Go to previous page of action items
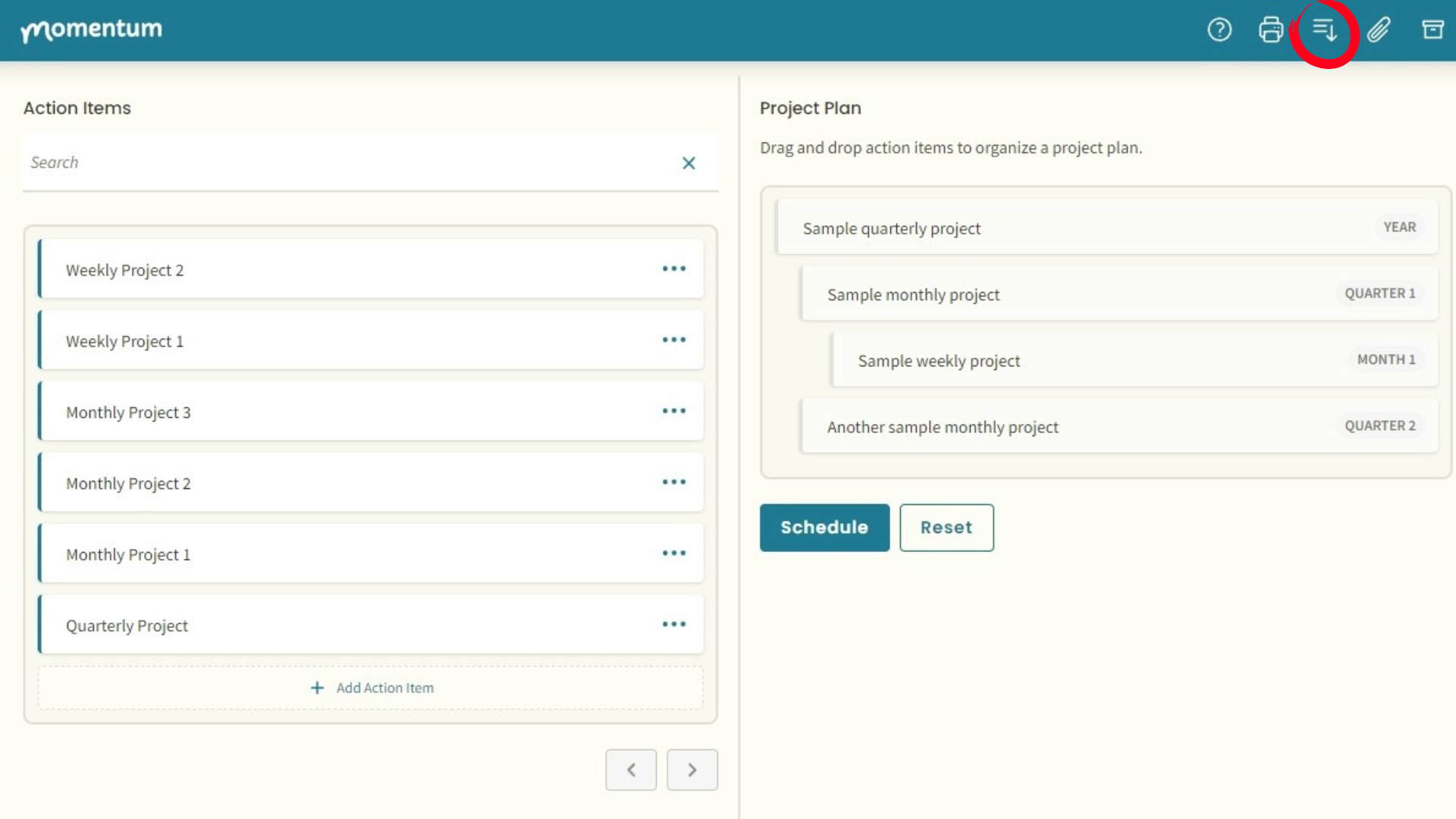The height and width of the screenshot is (819, 1456). tap(631, 770)
